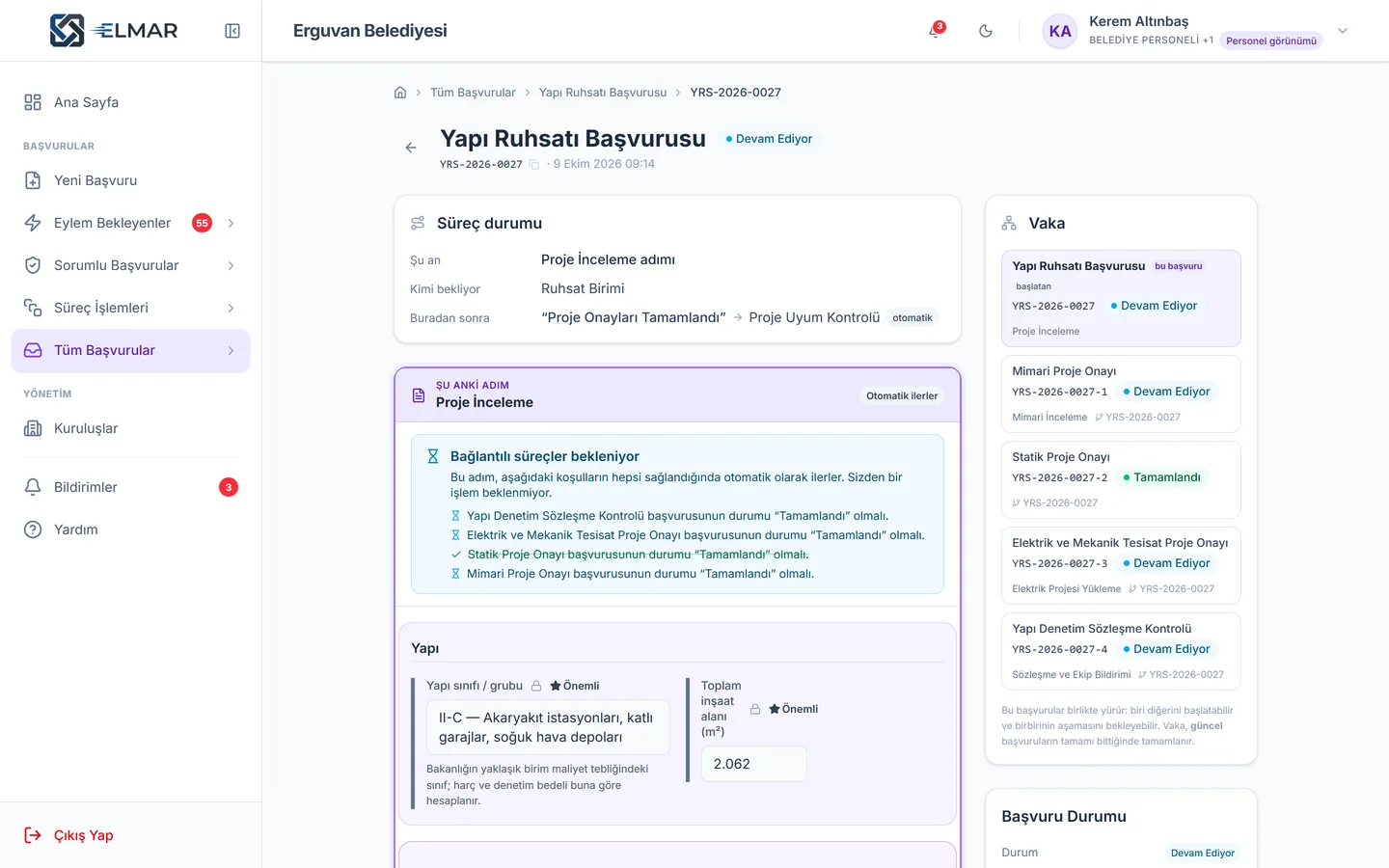Screen dimensions: 1389x868
Task: Click lock icon next to Toplam inşaat alanı
Action: [755, 709]
